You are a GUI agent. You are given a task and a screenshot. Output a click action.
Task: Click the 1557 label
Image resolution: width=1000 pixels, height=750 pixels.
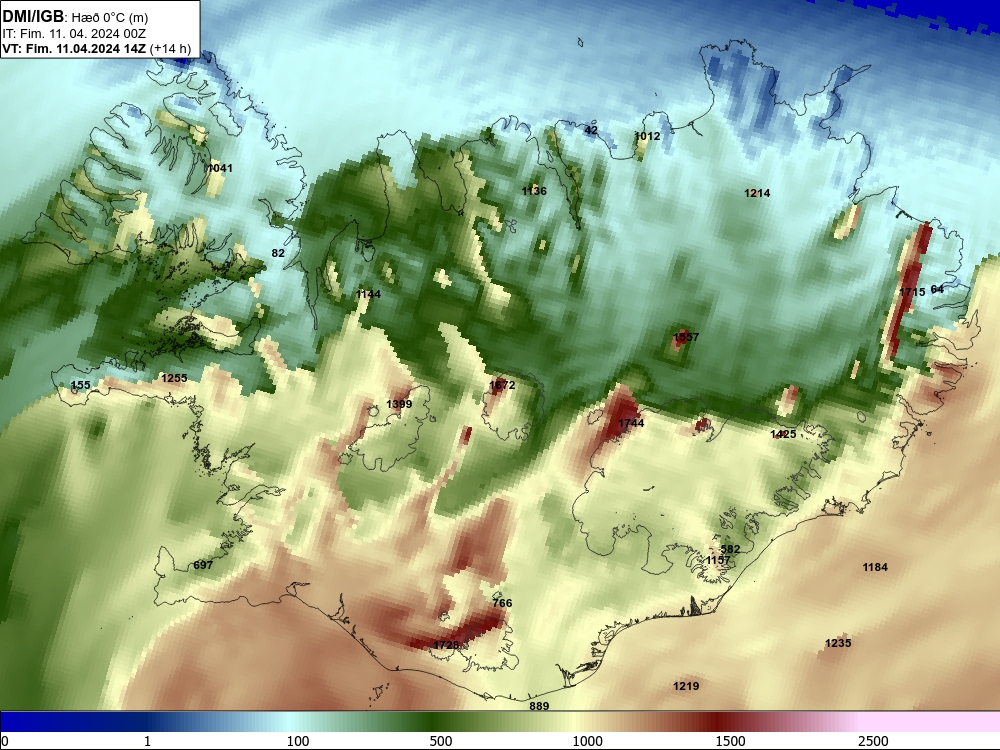pyautogui.click(x=686, y=337)
